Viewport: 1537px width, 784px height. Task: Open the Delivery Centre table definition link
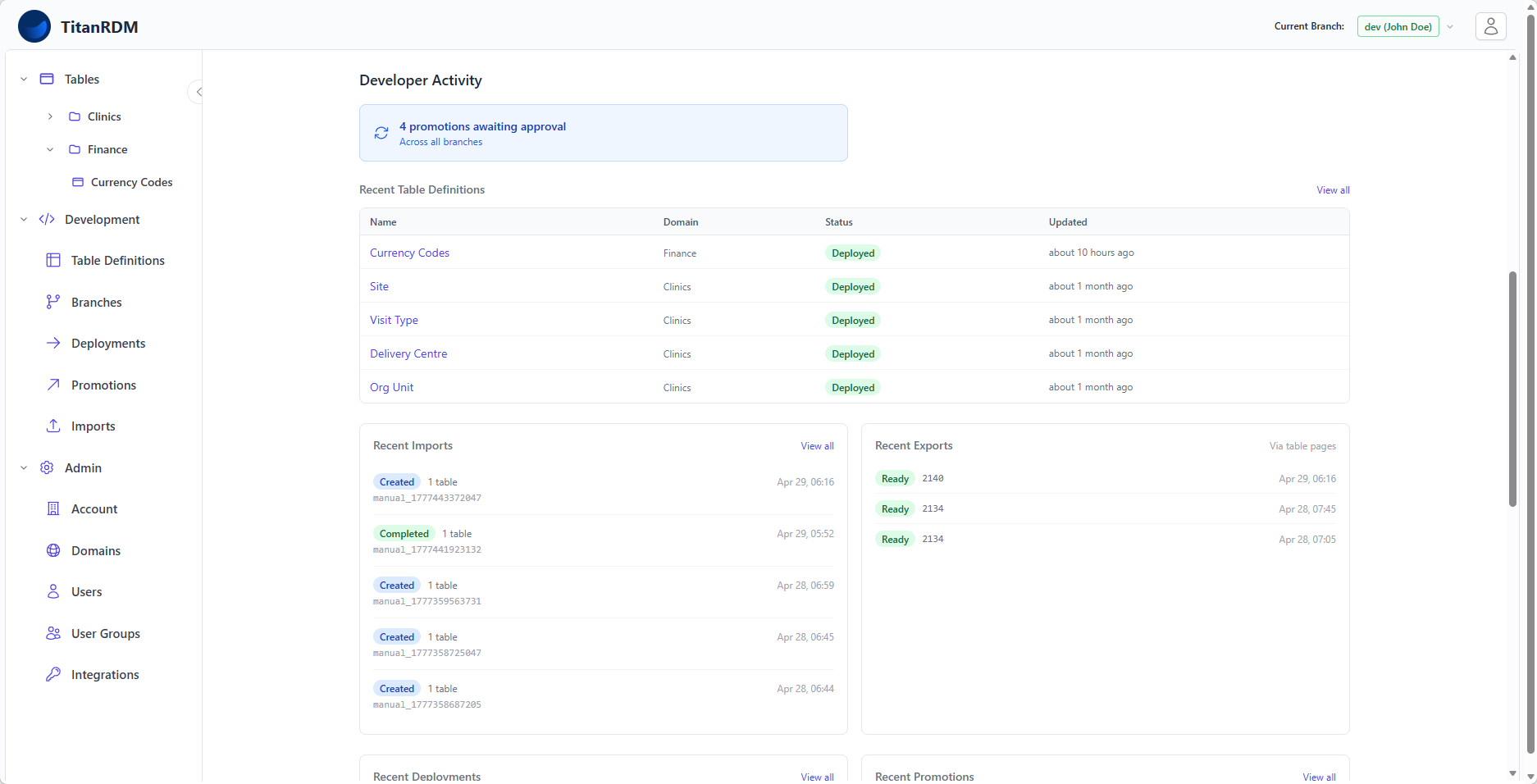(408, 353)
